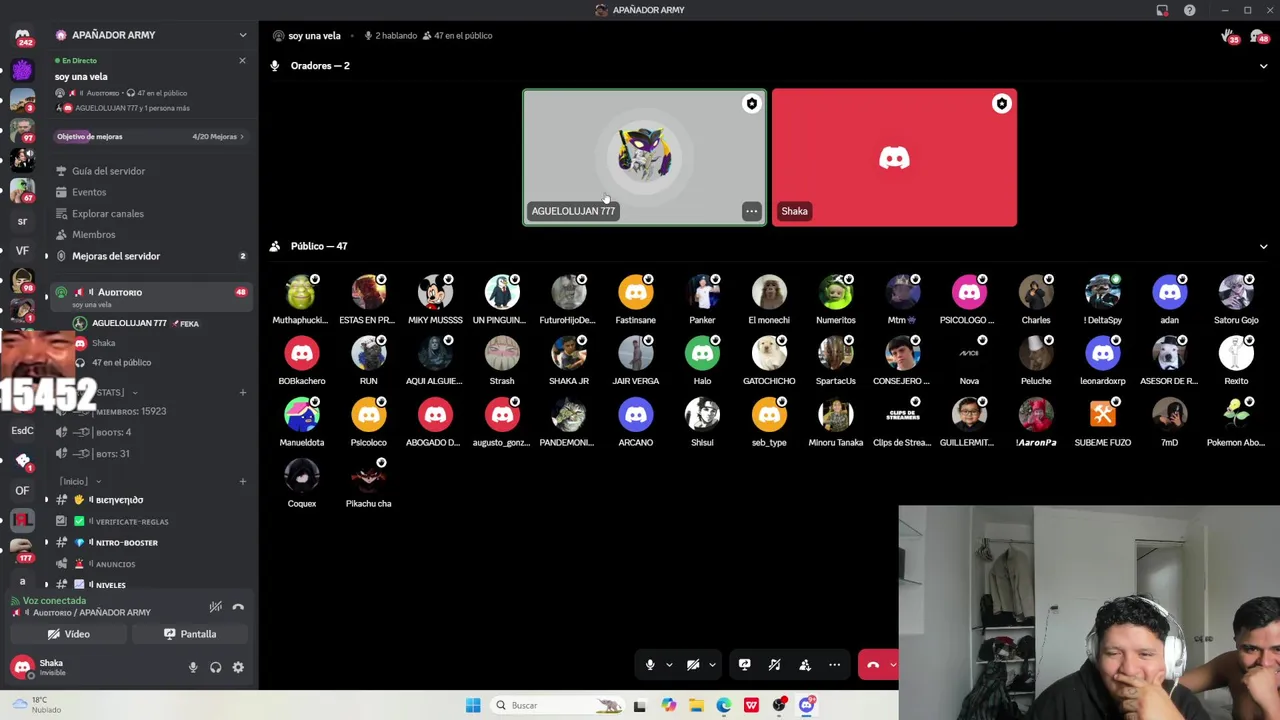Viewport: 1280px width, 720px height.
Task: Open the audience member list icon, badge 48
Action: point(1259,36)
